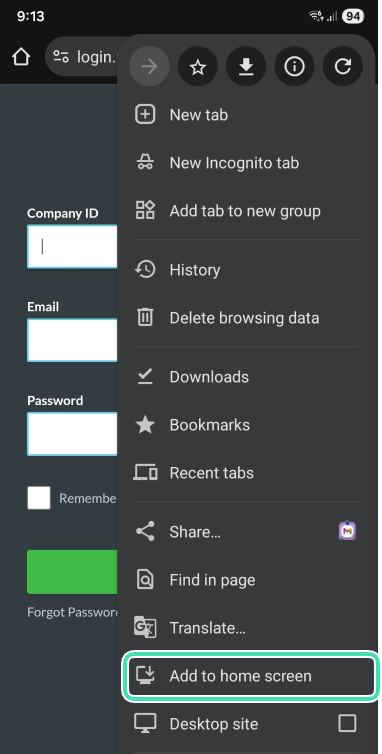Tap the Wi-Fi icon in status bar
382x754 pixels.
click(316, 16)
